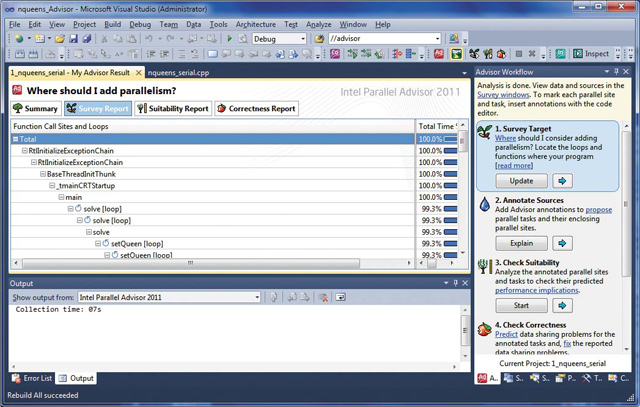
Task: Switch to the Error List tab
Action: pos(32,378)
